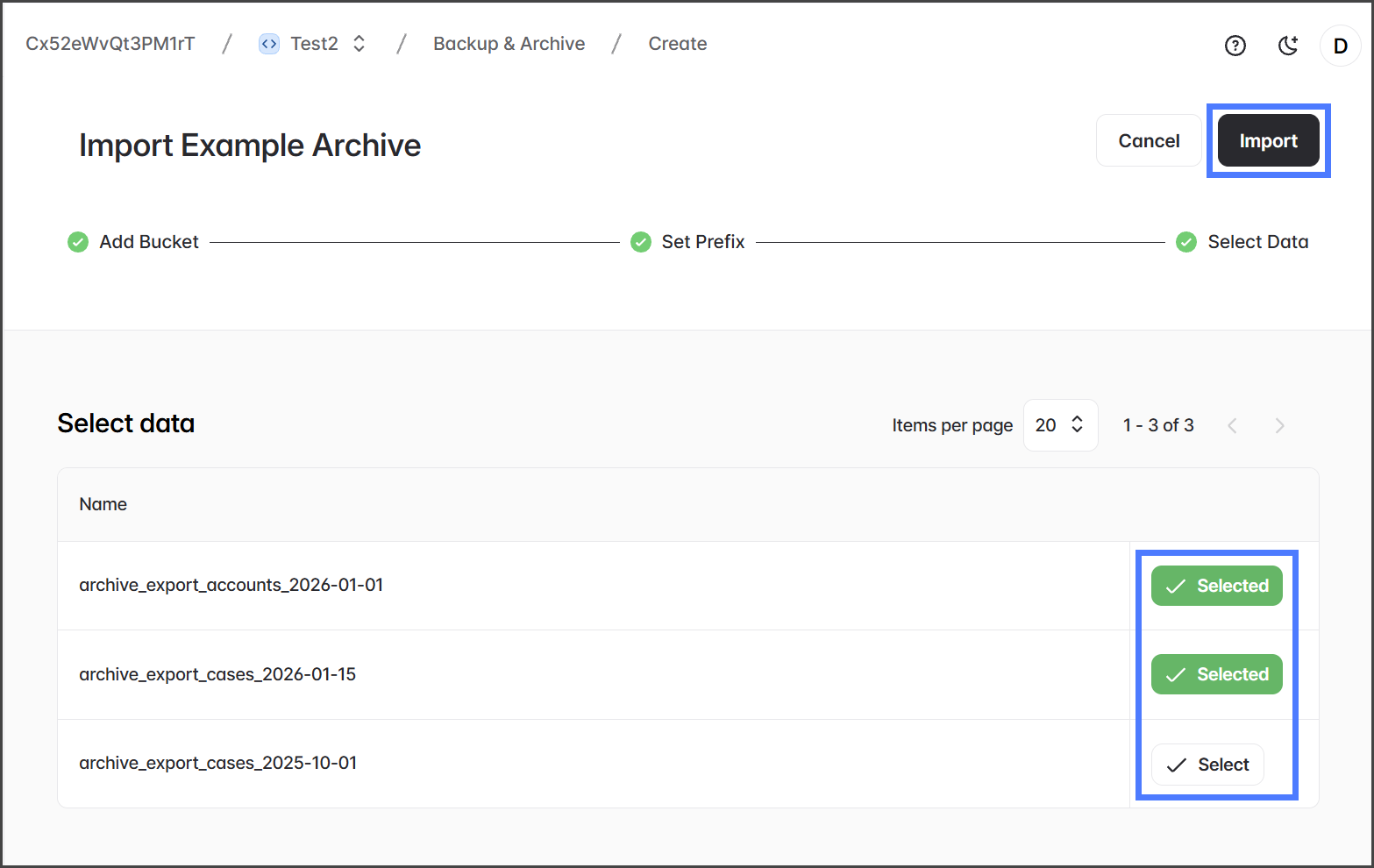This screenshot has height=868, width=1374.
Task: Click the Select Data green checkmark icon
Action: (1186, 242)
